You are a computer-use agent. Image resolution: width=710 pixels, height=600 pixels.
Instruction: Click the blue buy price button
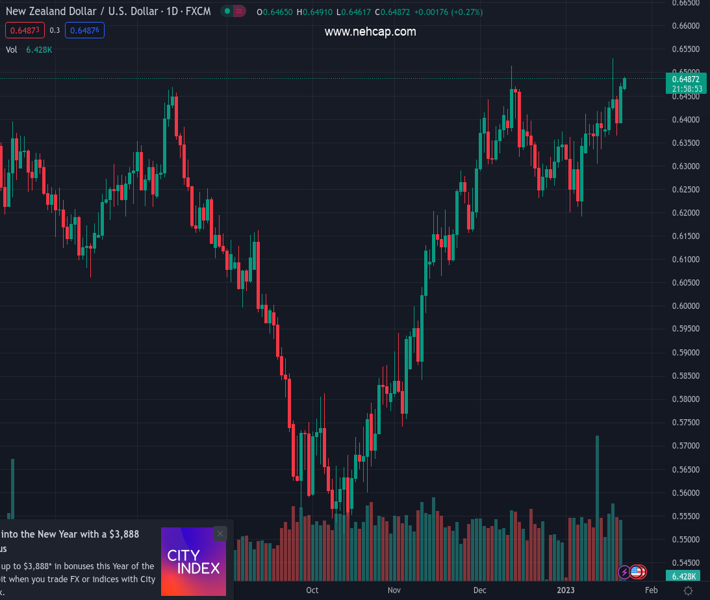click(84, 31)
